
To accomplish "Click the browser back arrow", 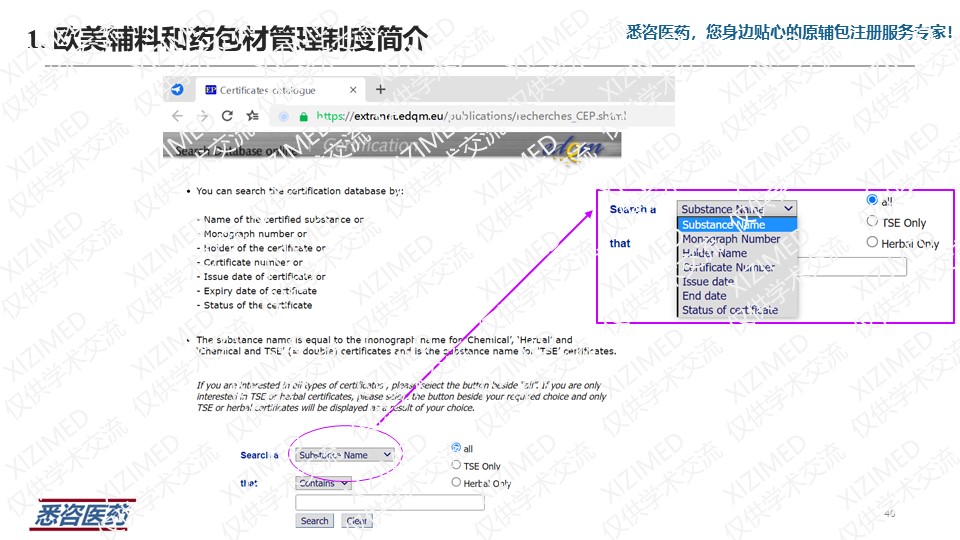I will [178, 116].
